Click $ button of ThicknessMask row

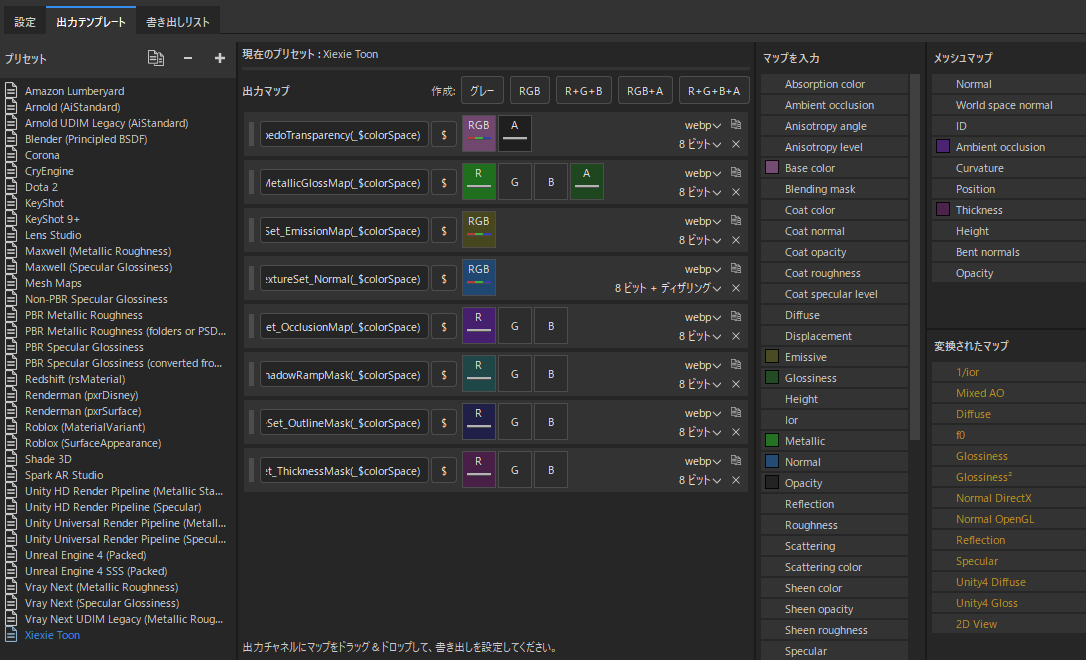point(444,471)
